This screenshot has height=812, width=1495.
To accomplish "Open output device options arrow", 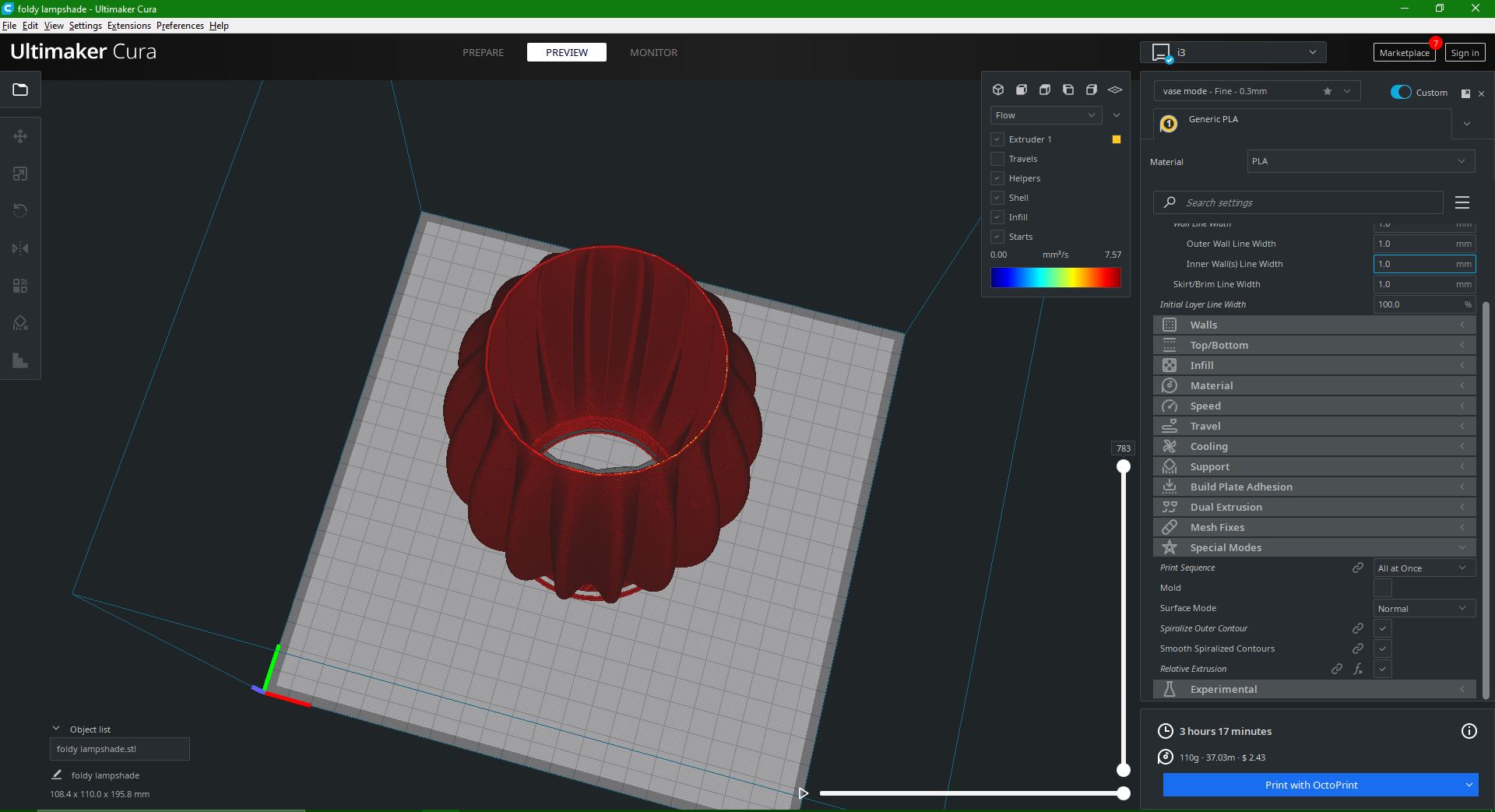I will pyautogui.click(x=1469, y=785).
